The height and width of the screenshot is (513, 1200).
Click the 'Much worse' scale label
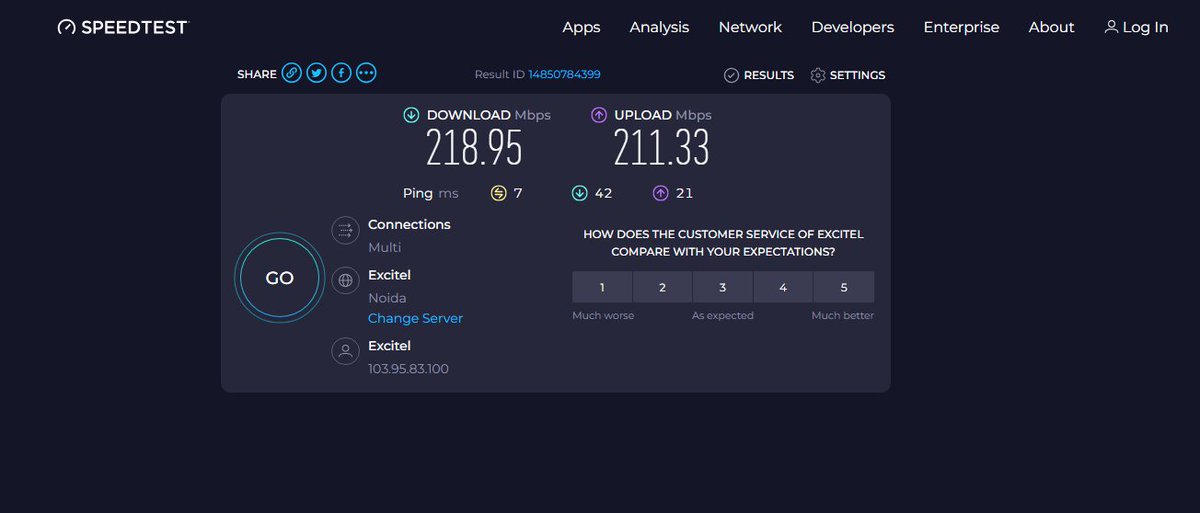click(603, 315)
